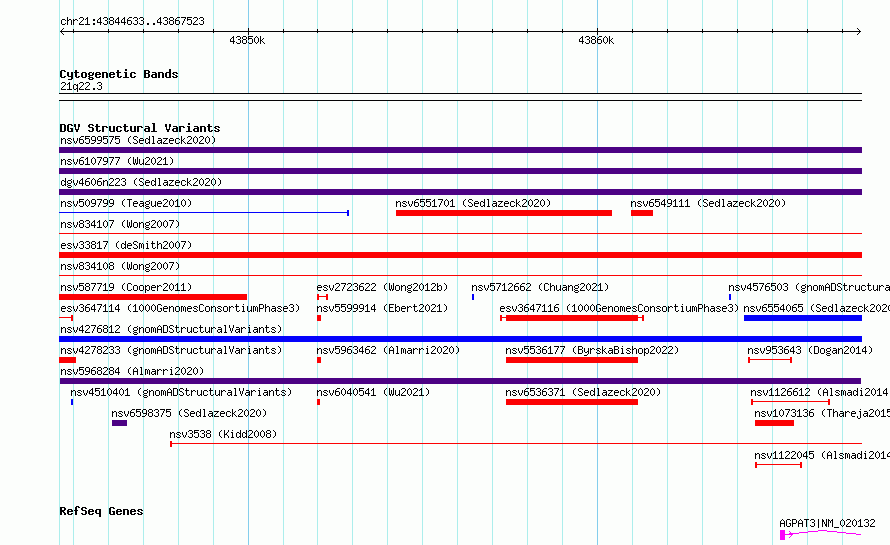This screenshot has height=545, width=890.
Task: Click the red bar under nsv1073136 (Thareja2015)
Action: click(774, 423)
